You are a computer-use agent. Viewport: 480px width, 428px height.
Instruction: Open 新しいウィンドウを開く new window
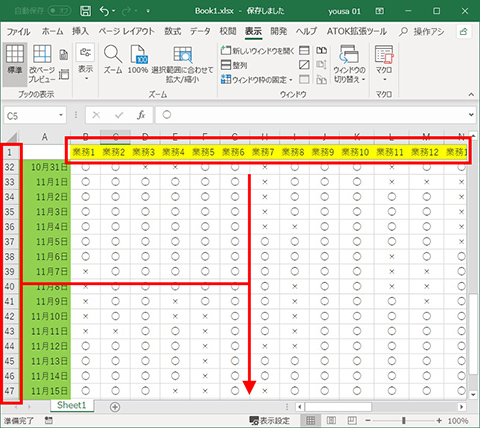[257, 51]
